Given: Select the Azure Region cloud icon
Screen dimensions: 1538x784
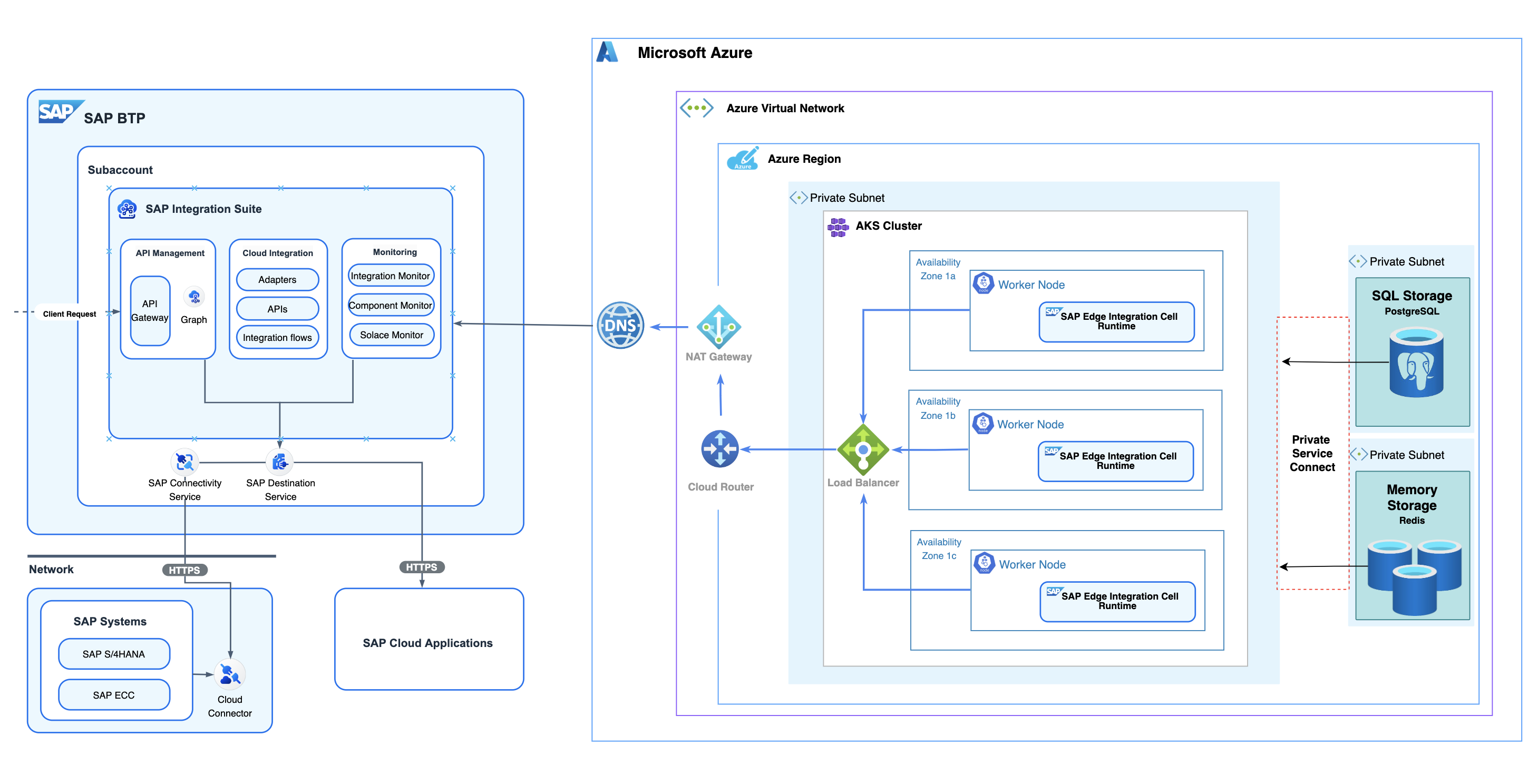Looking at the screenshot, I should [743, 159].
